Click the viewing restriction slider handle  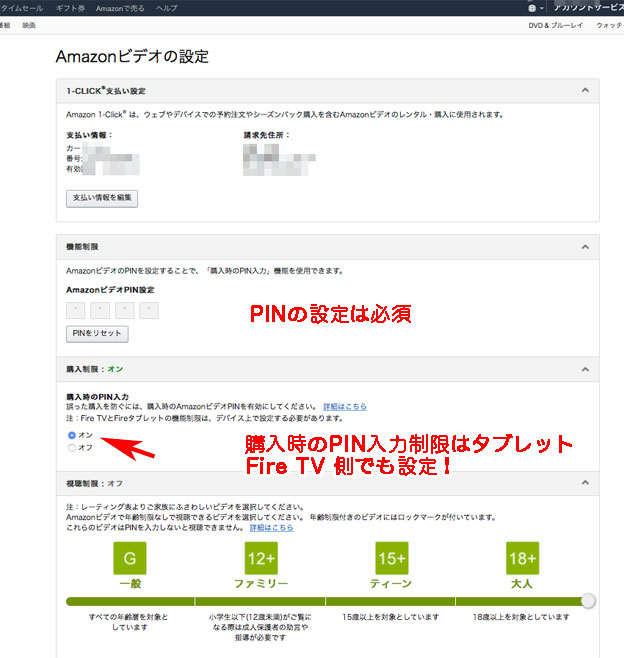point(588,601)
